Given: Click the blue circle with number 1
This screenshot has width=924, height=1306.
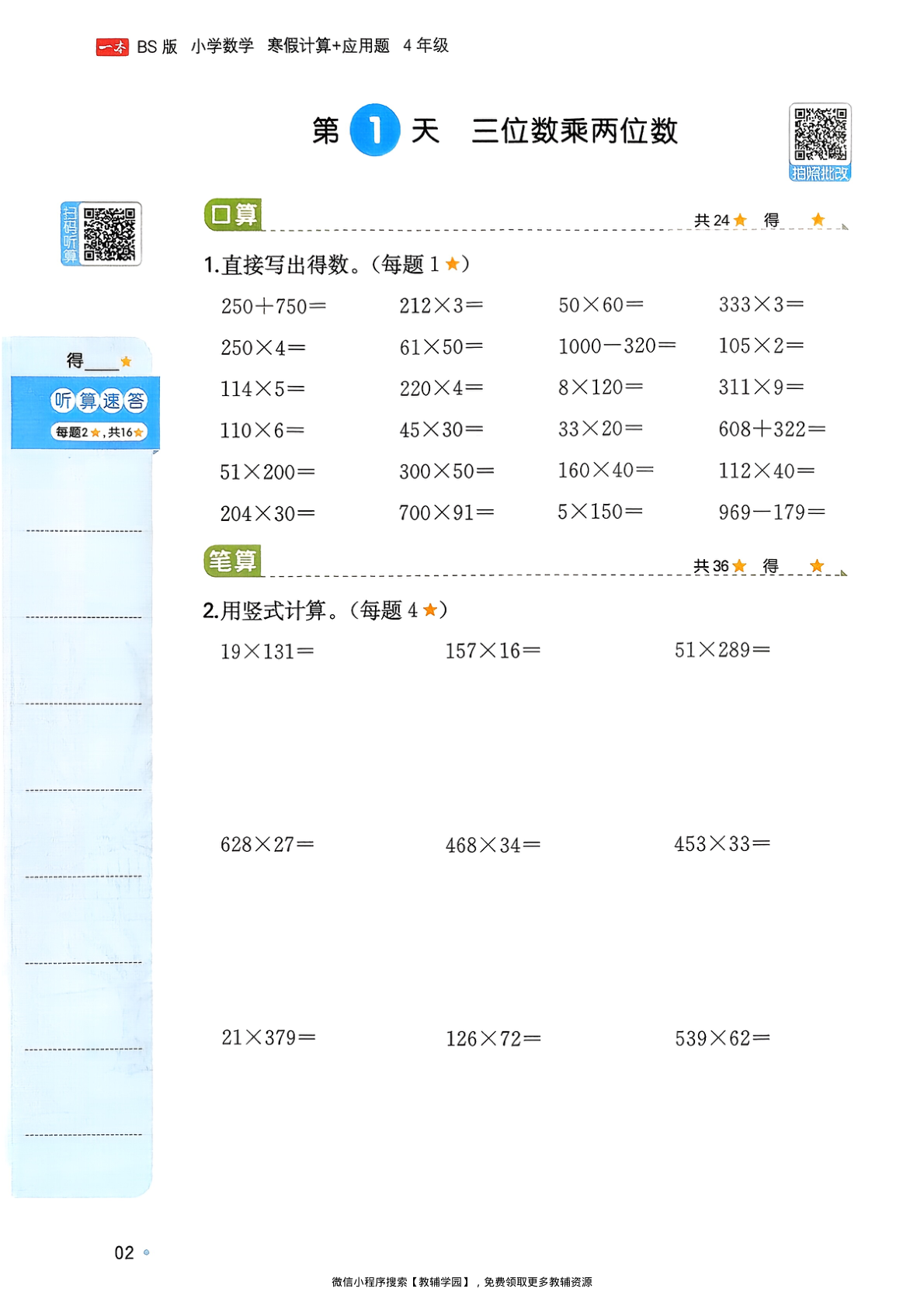Looking at the screenshot, I should [375, 130].
